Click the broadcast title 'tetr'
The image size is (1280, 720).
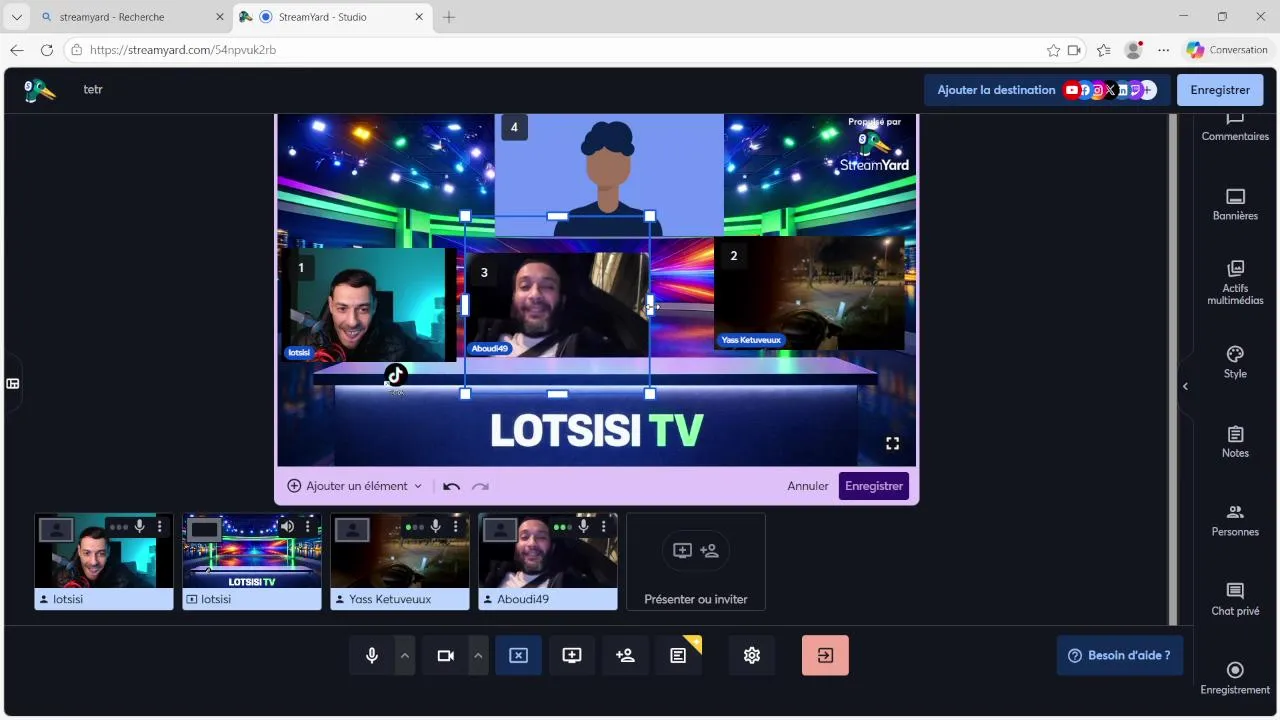93,90
